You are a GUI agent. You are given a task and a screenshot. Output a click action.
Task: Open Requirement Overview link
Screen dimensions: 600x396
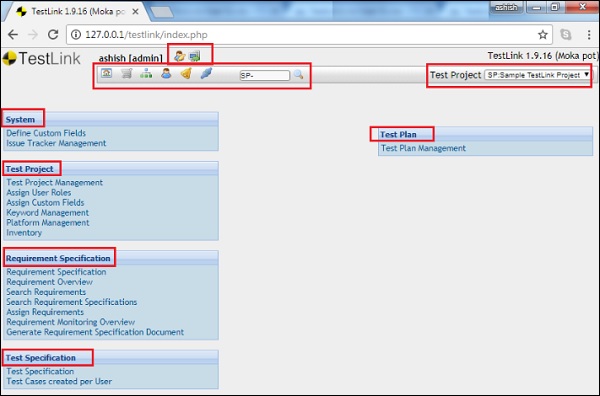tap(49, 282)
